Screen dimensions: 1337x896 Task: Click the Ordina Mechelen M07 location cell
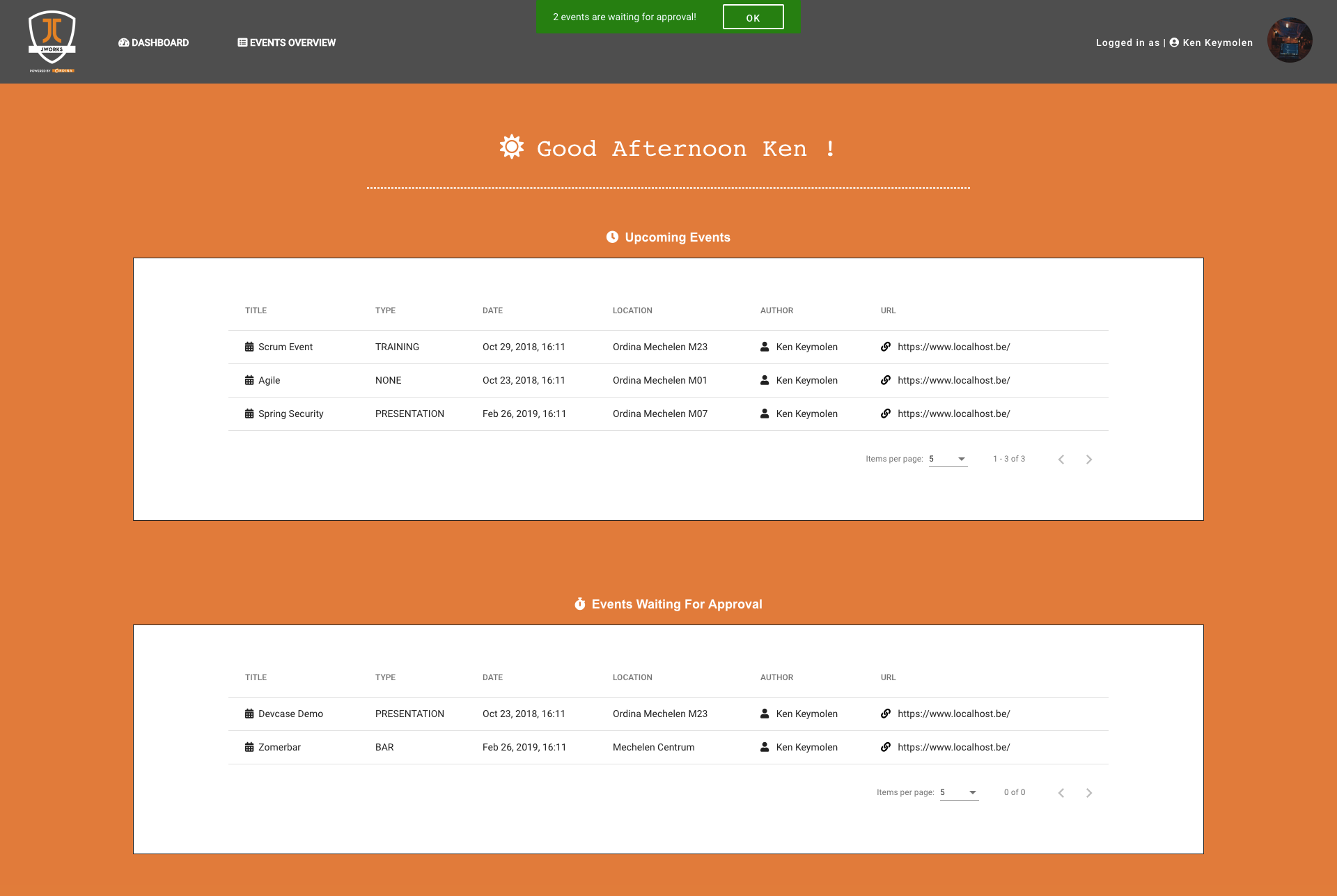click(659, 414)
